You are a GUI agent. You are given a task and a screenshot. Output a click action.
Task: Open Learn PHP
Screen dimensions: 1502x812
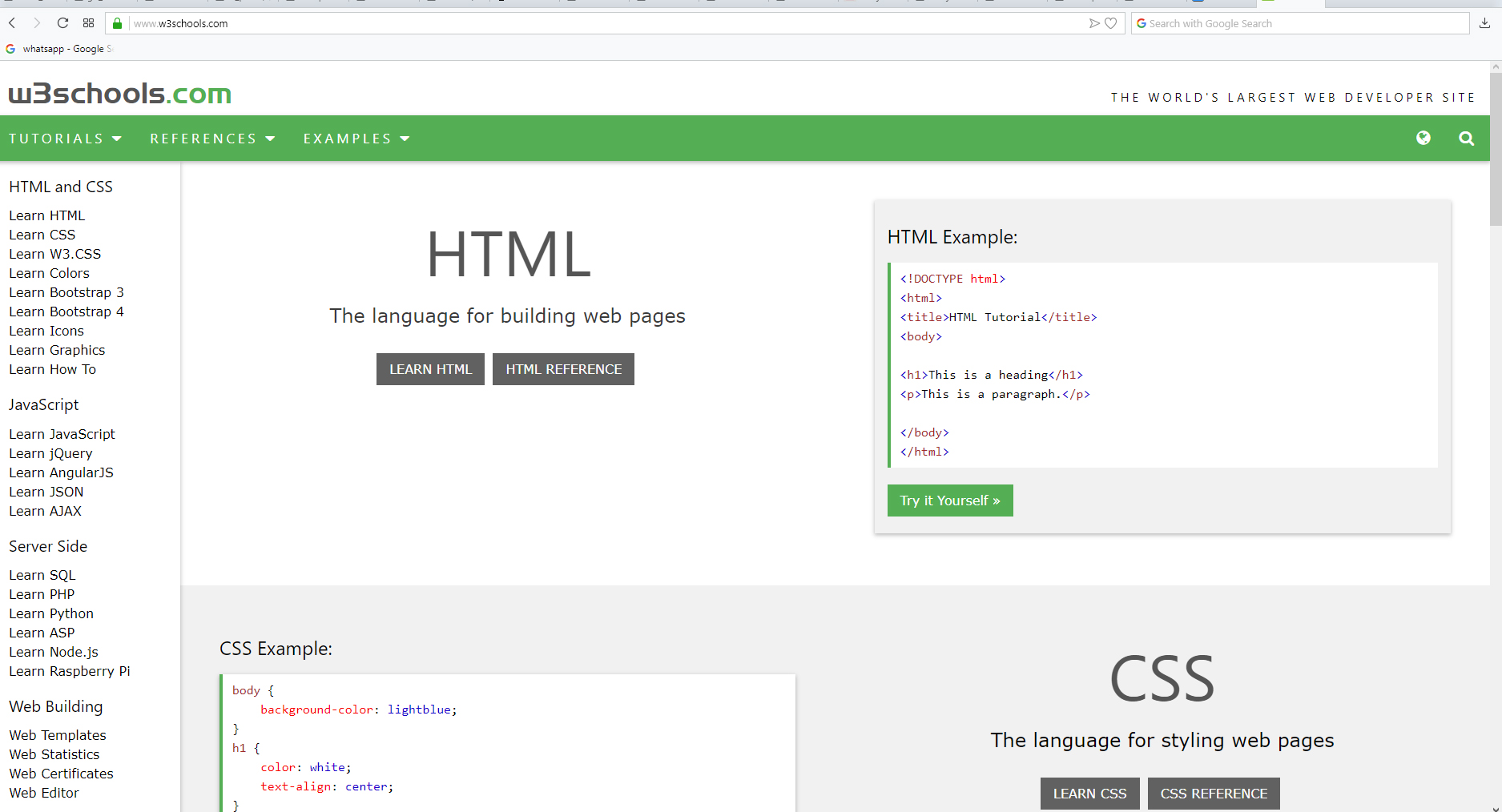pos(42,594)
